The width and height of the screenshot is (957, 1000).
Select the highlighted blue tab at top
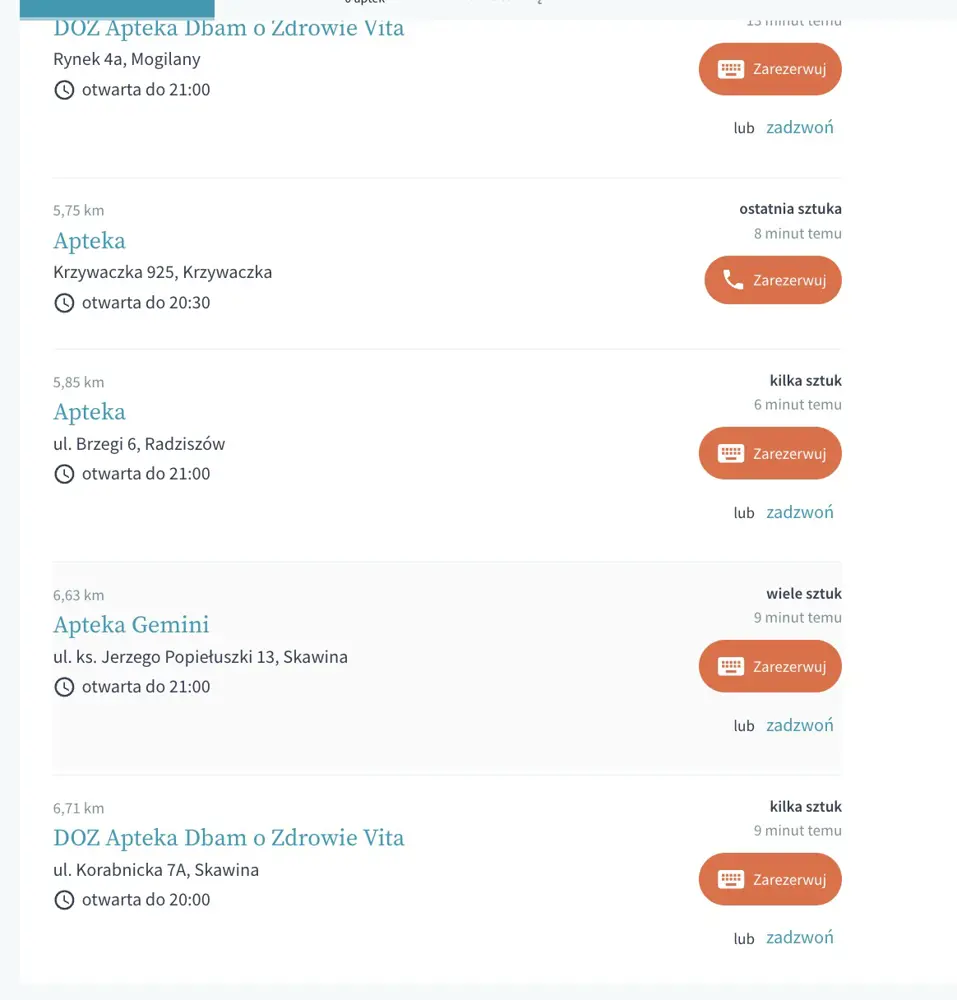(117, 10)
